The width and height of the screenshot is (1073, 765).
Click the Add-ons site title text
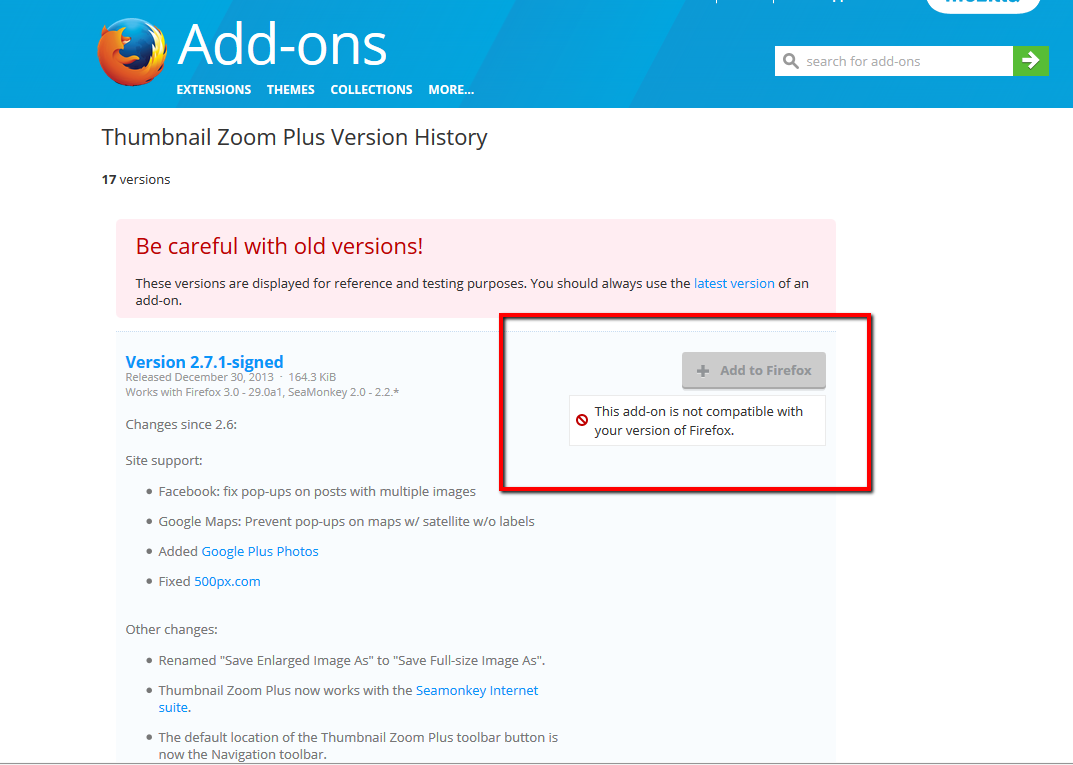click(281, 45)
